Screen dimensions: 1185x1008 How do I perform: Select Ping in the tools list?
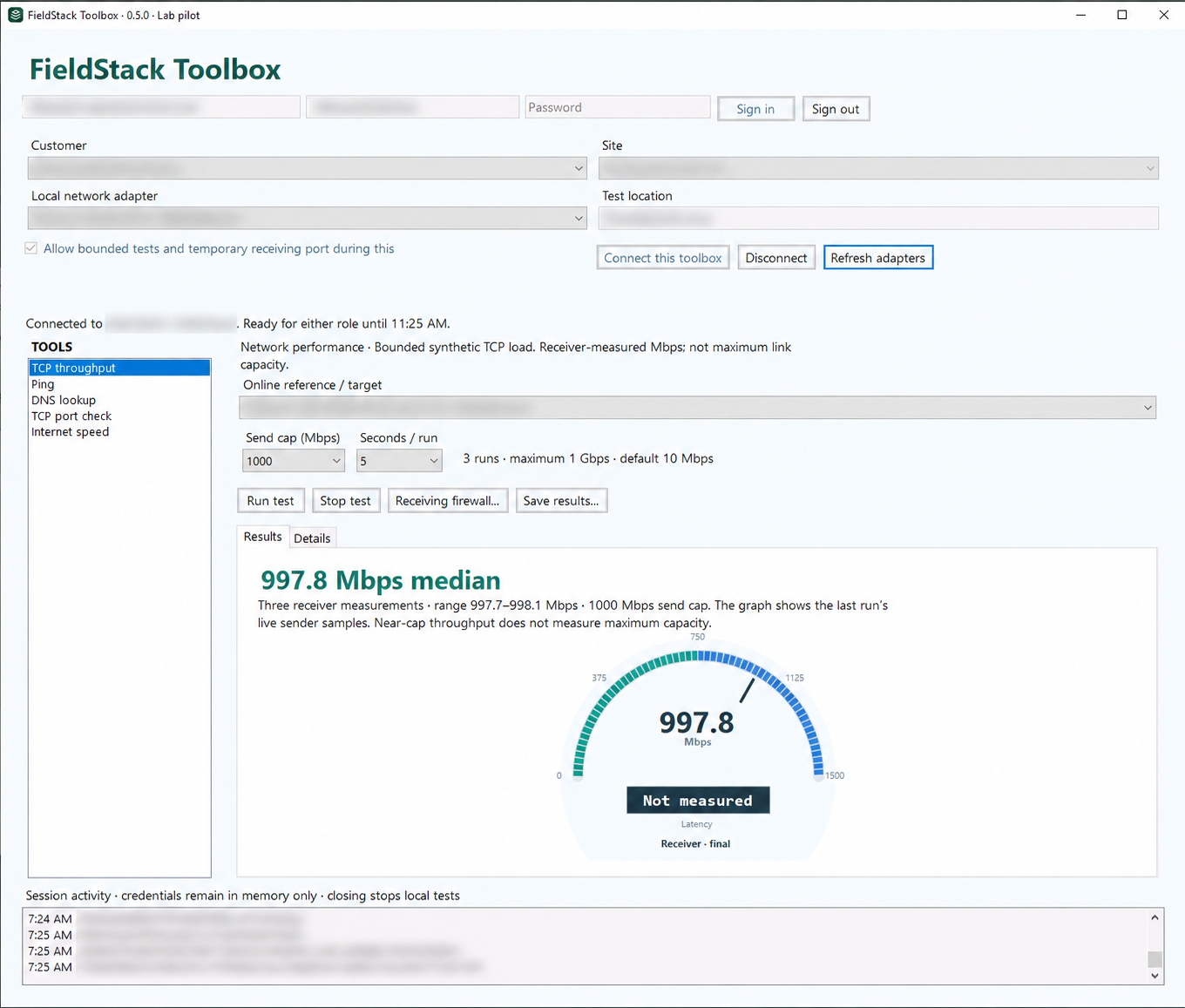click(119, 384)
